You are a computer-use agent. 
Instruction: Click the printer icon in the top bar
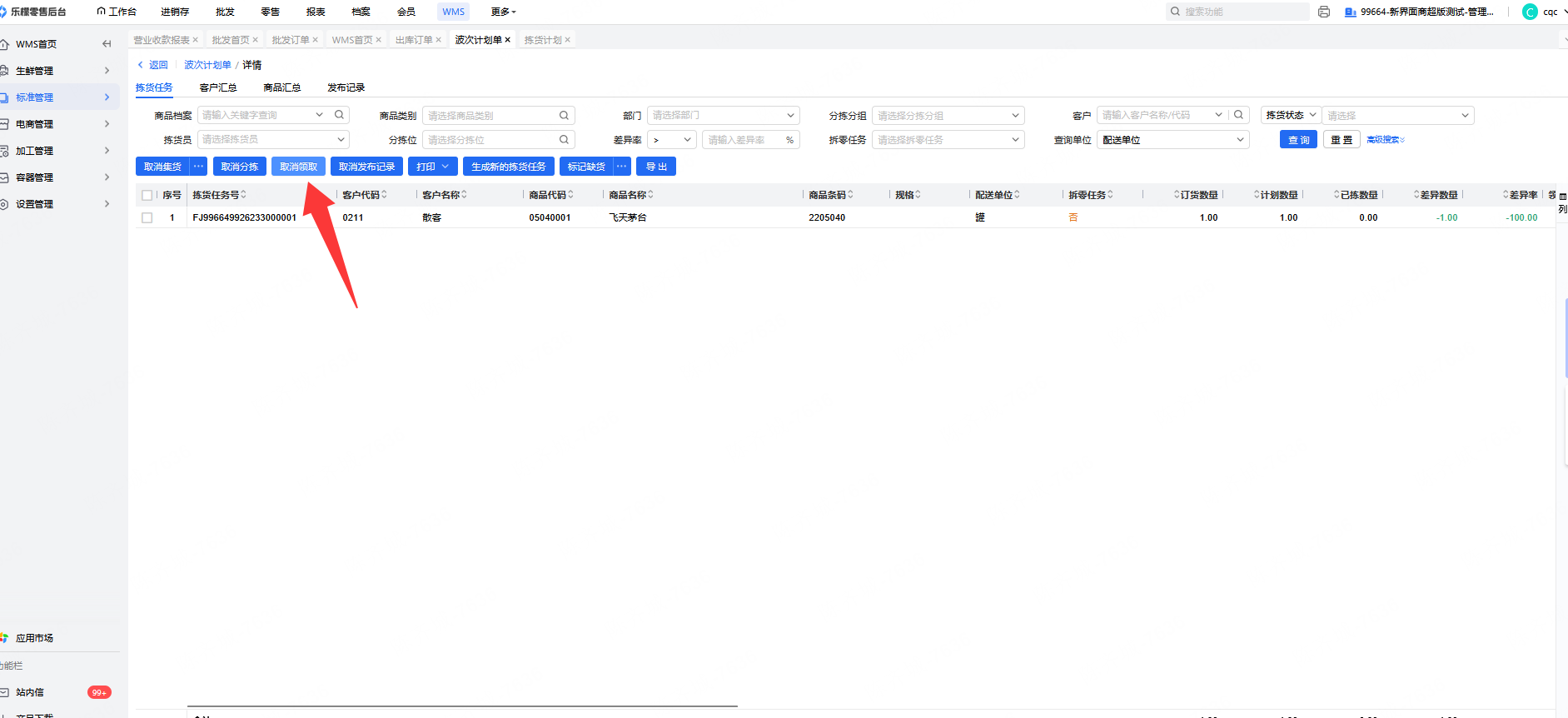[1324, 12]
